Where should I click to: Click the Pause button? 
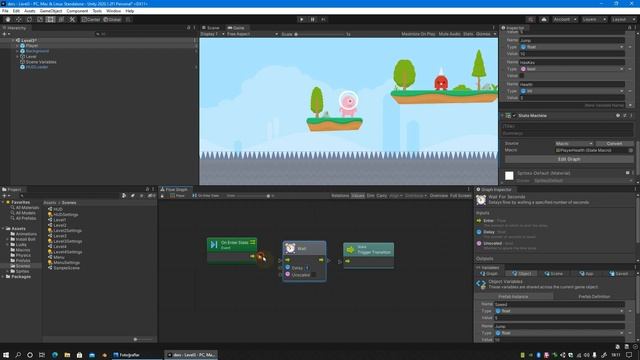pos(313,19)
